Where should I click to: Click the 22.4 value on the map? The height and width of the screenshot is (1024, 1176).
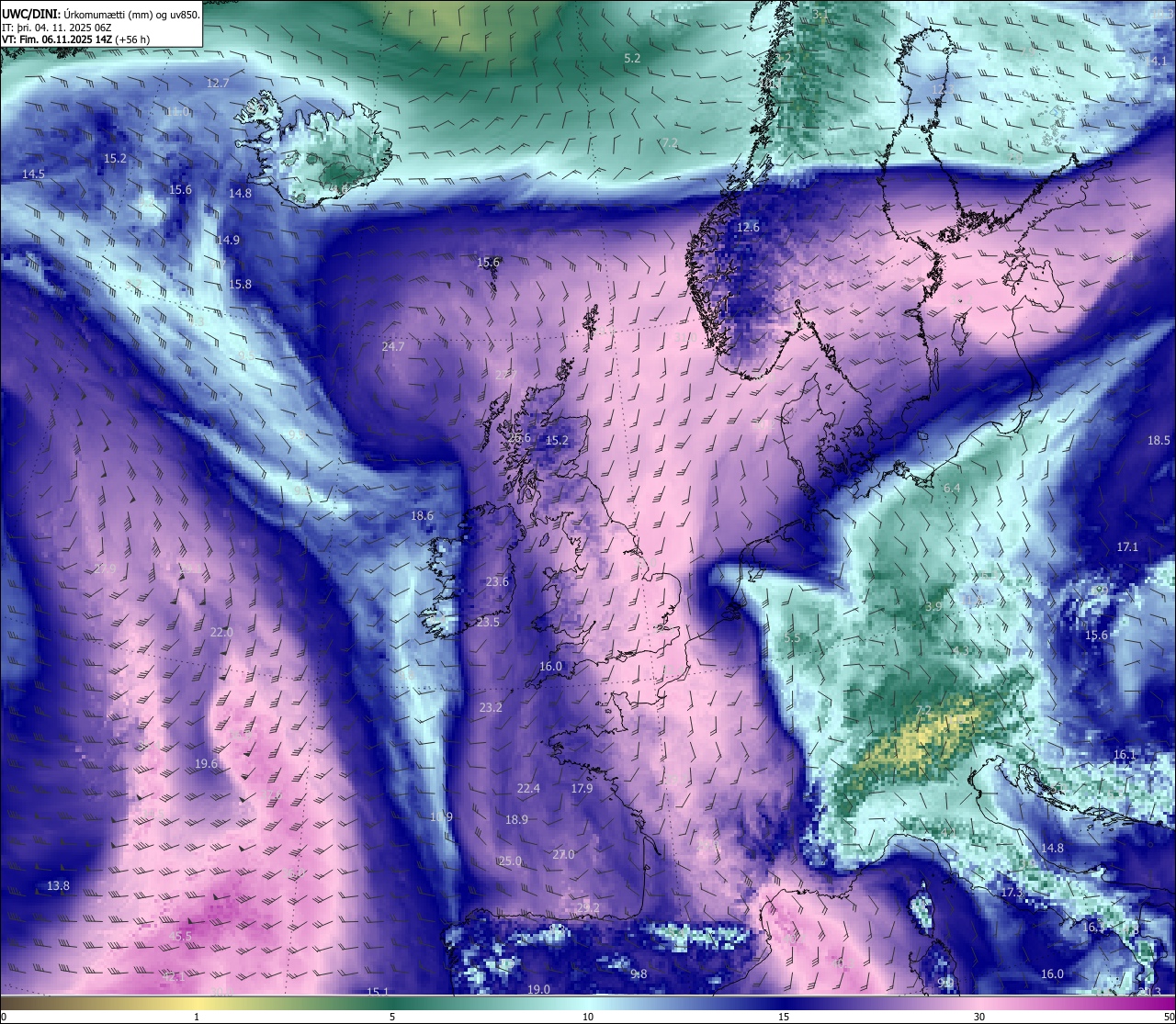tap(528, 788)
